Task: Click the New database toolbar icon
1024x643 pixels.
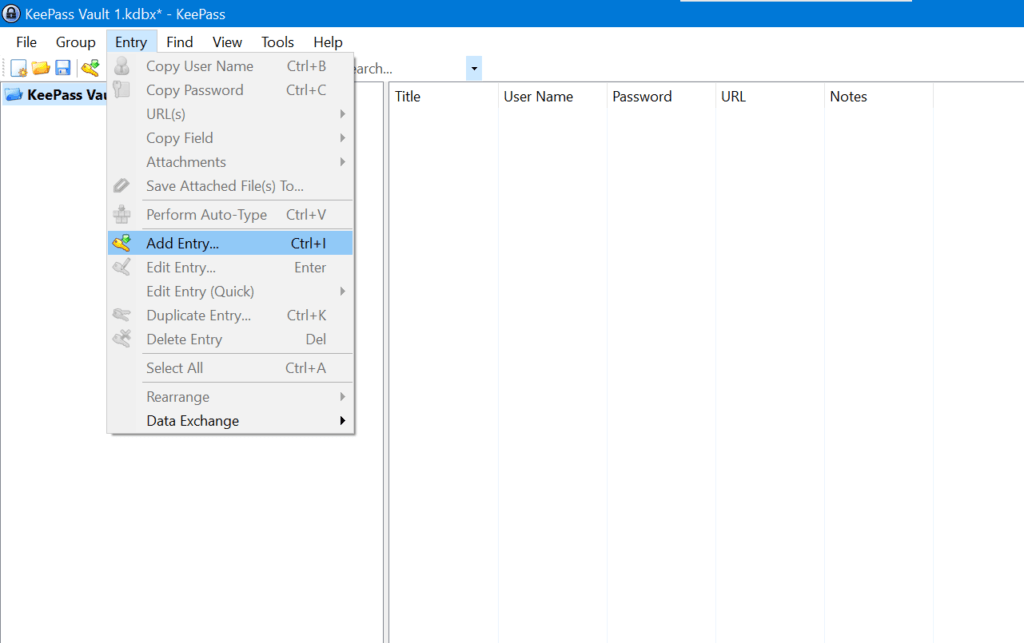Action: tap(18, 68)
